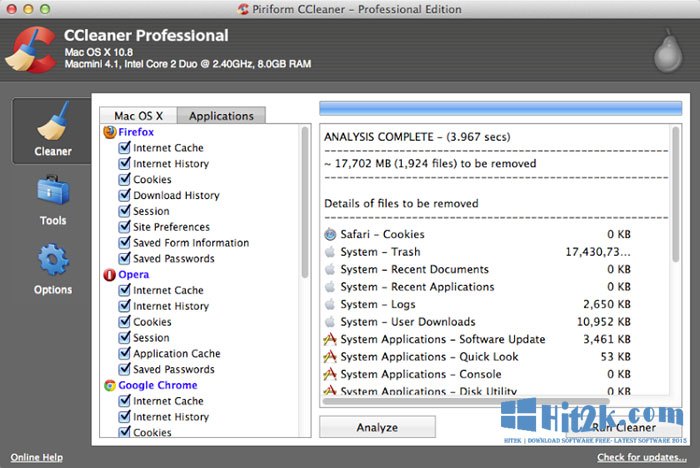700x468 pixels.
Task: Click Apple icon beside System - Logs
Action: (x=330, y=304)
